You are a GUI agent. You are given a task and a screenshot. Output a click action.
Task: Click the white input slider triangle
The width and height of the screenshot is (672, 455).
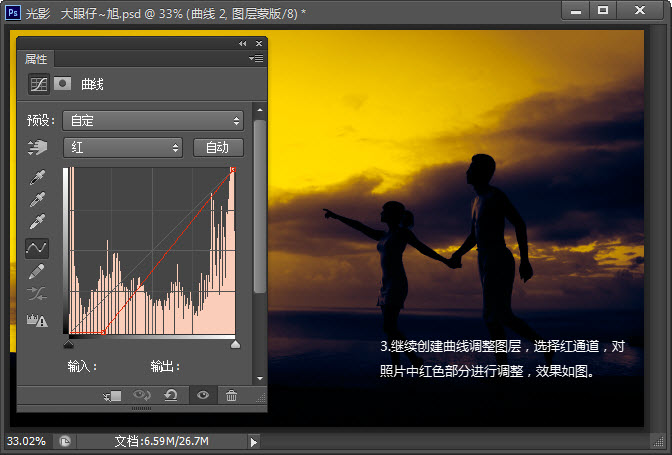235,344
